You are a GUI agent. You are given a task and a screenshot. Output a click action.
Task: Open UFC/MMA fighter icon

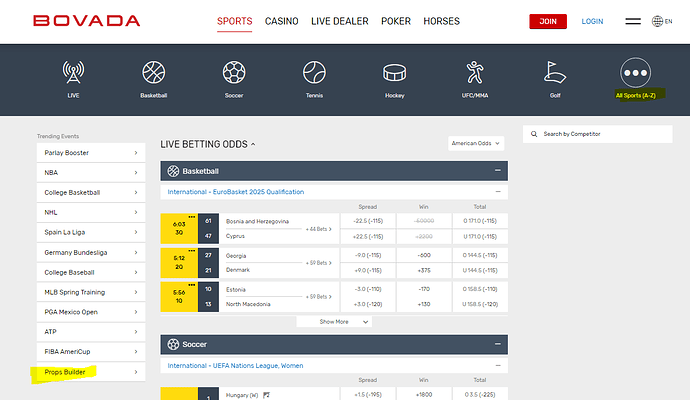click(474, 73)
